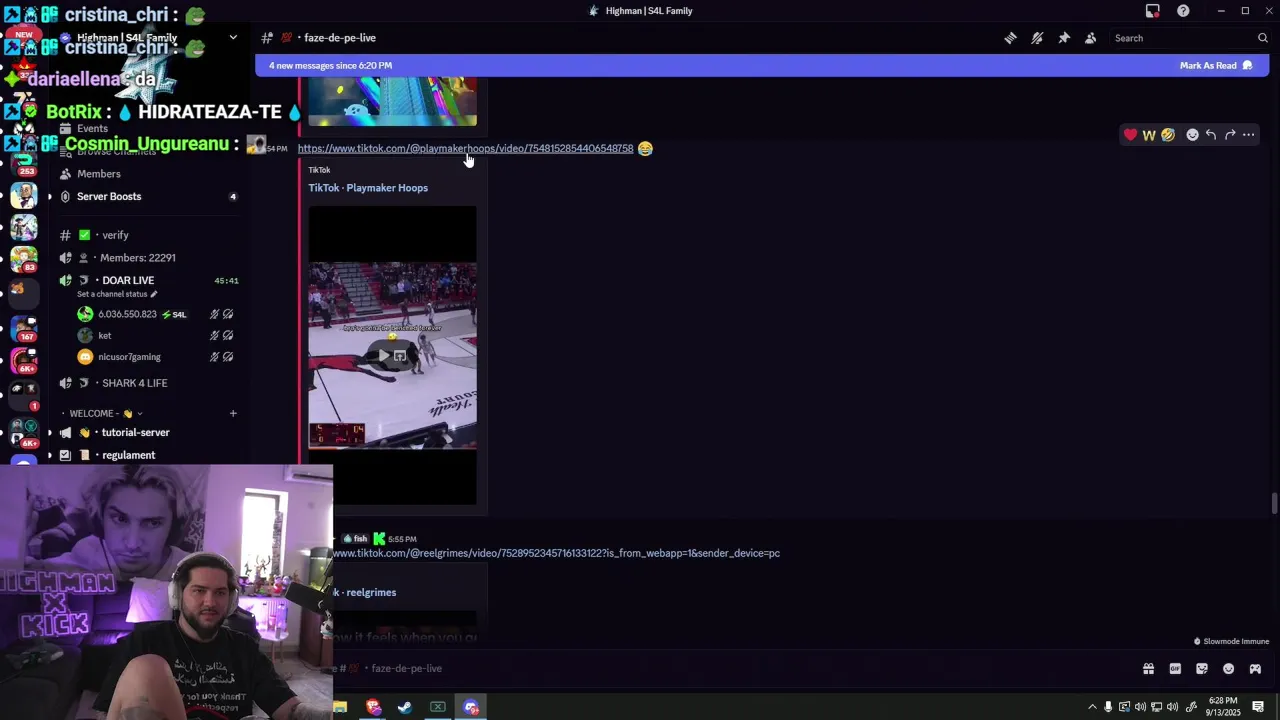The height and width of the screenshot is (720, 1280).
Task: Open the Add Reaction smiley picker
Action: 1192,135
